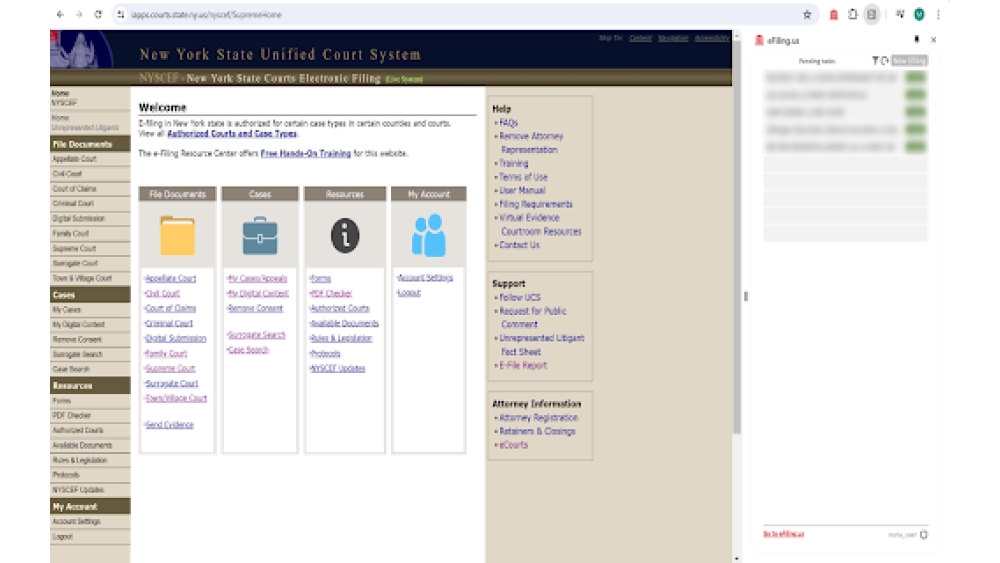Screen dimensions: 1000x563
Task: Open Filing Requirements link
Action: pos(536,205)
